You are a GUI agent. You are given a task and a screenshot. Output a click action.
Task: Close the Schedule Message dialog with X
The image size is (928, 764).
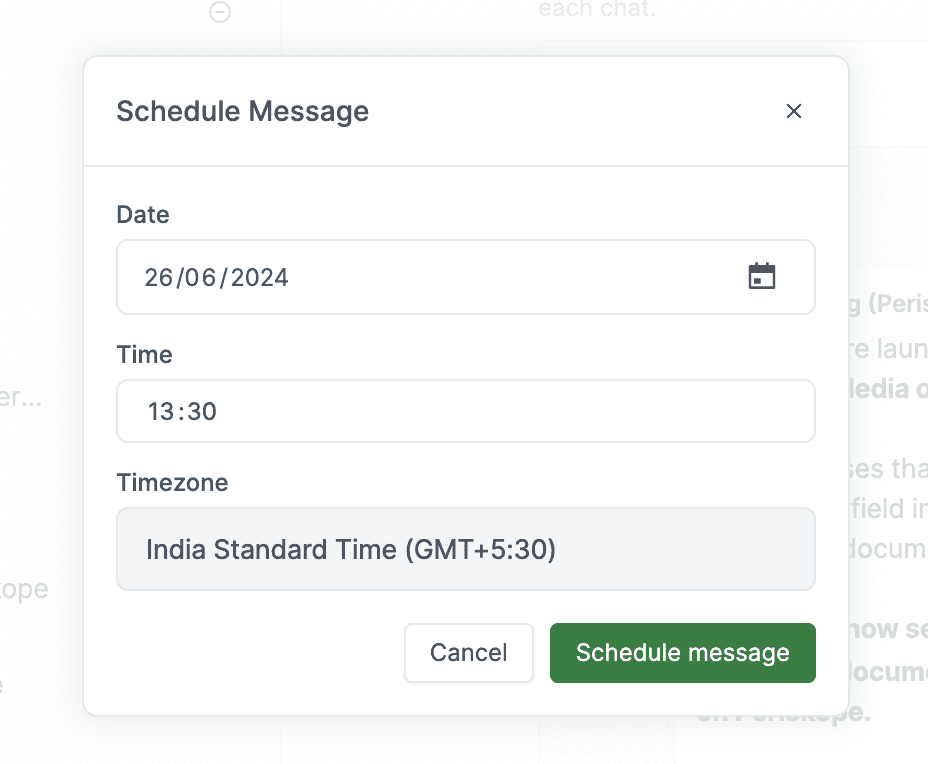click(x=794, y=111)
